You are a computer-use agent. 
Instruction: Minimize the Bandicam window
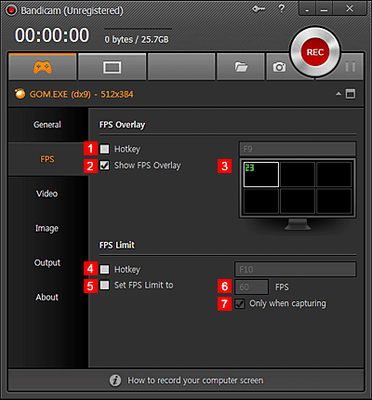click(x=324, y=9)
